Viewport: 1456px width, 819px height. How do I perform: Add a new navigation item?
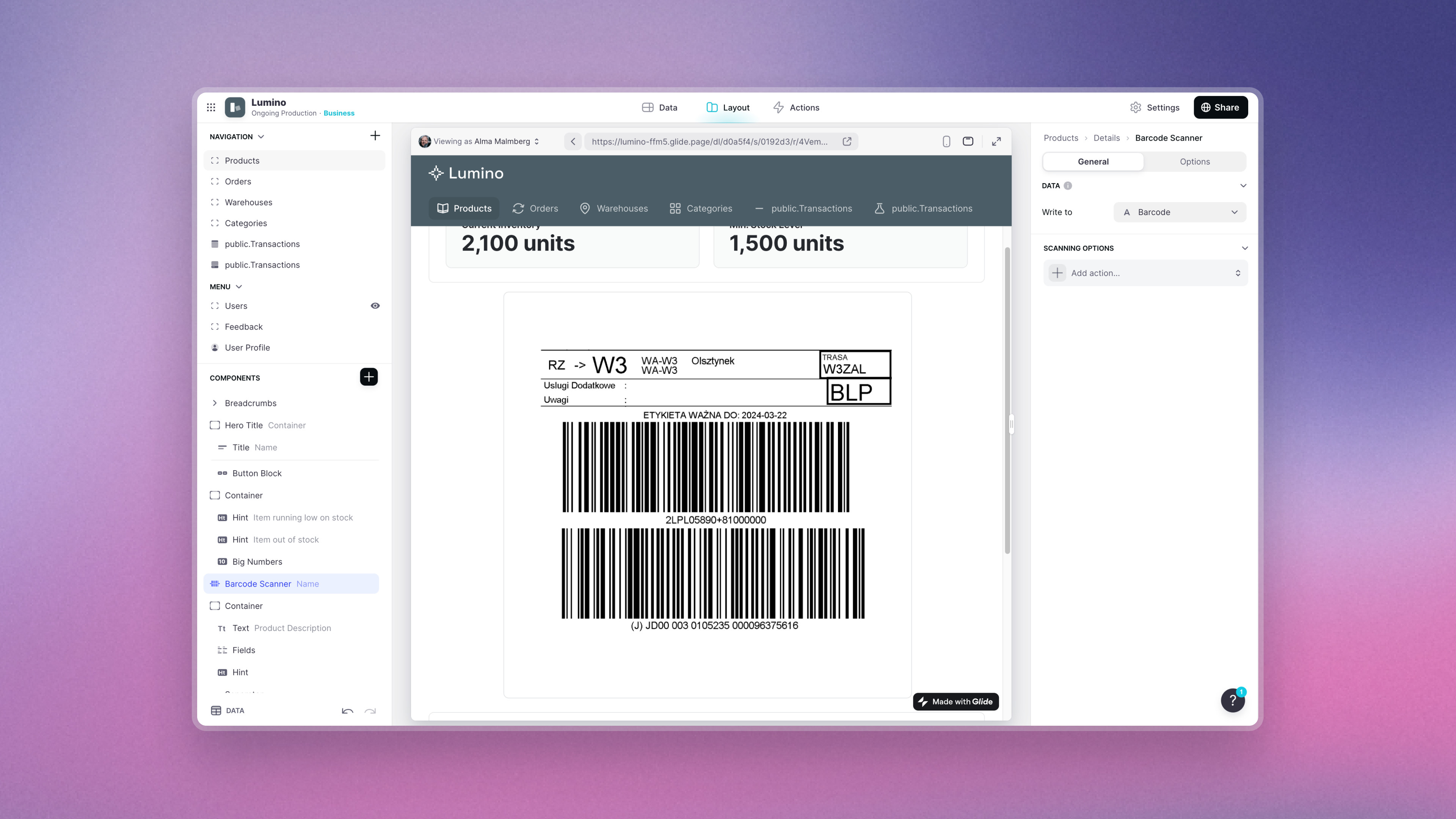(375, 136)
